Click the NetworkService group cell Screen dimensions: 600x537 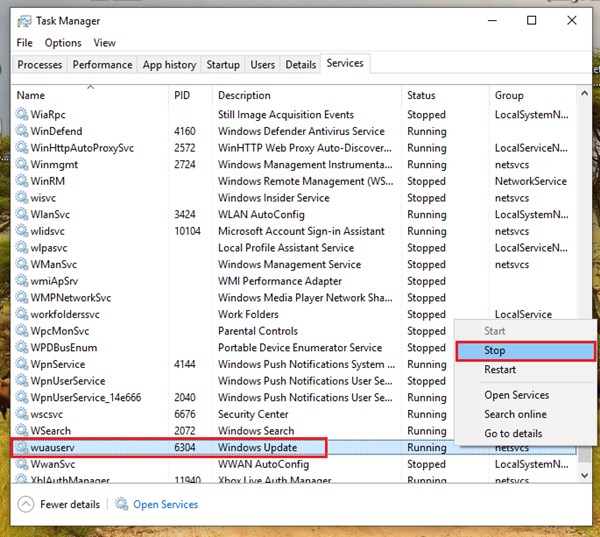531,181
